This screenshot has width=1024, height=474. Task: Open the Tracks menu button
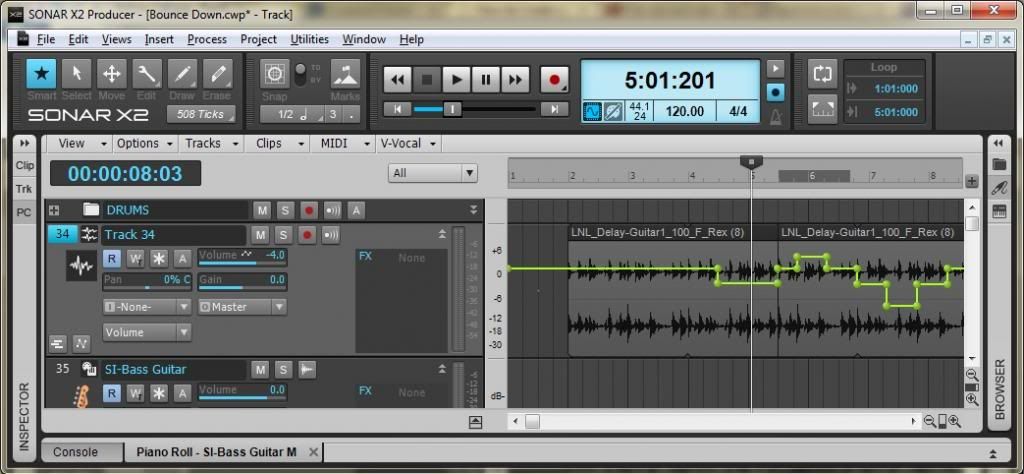coord(211,143)
